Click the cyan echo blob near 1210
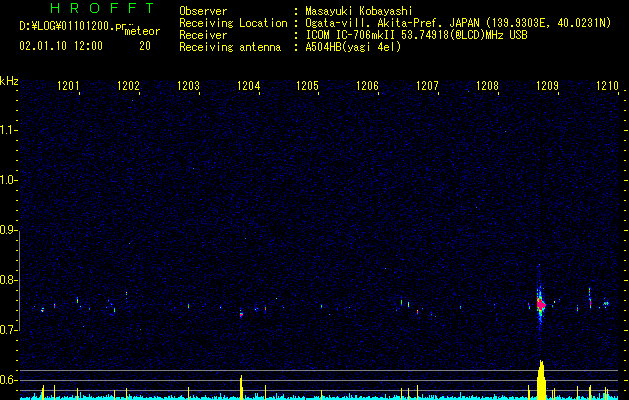Screen dimensions: 629x400 pos(606,303)
